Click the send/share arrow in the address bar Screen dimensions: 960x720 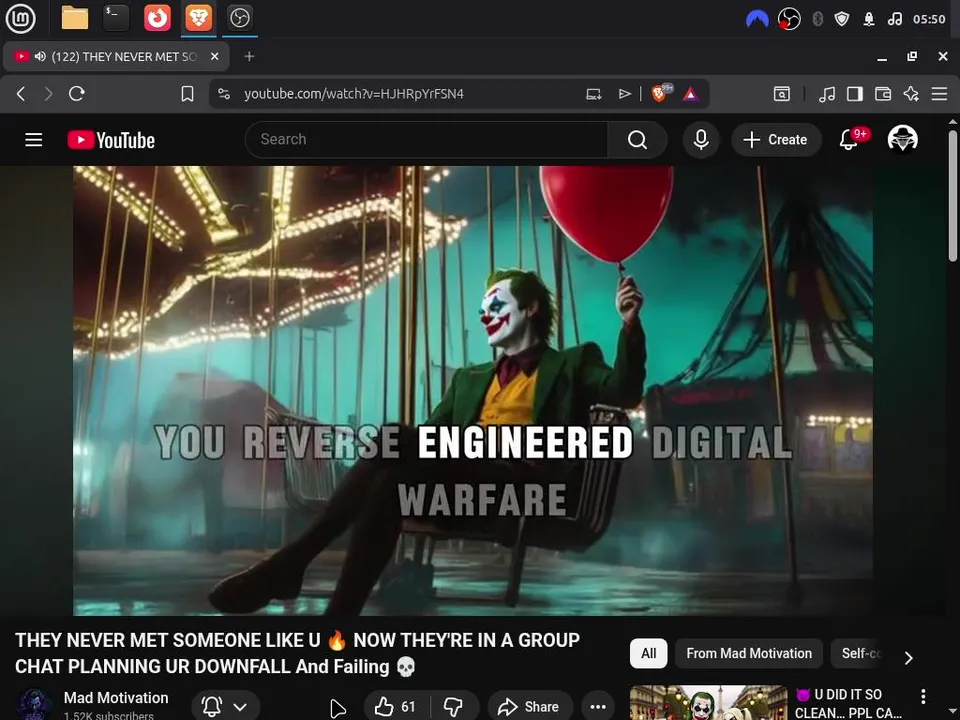(624, 94)
